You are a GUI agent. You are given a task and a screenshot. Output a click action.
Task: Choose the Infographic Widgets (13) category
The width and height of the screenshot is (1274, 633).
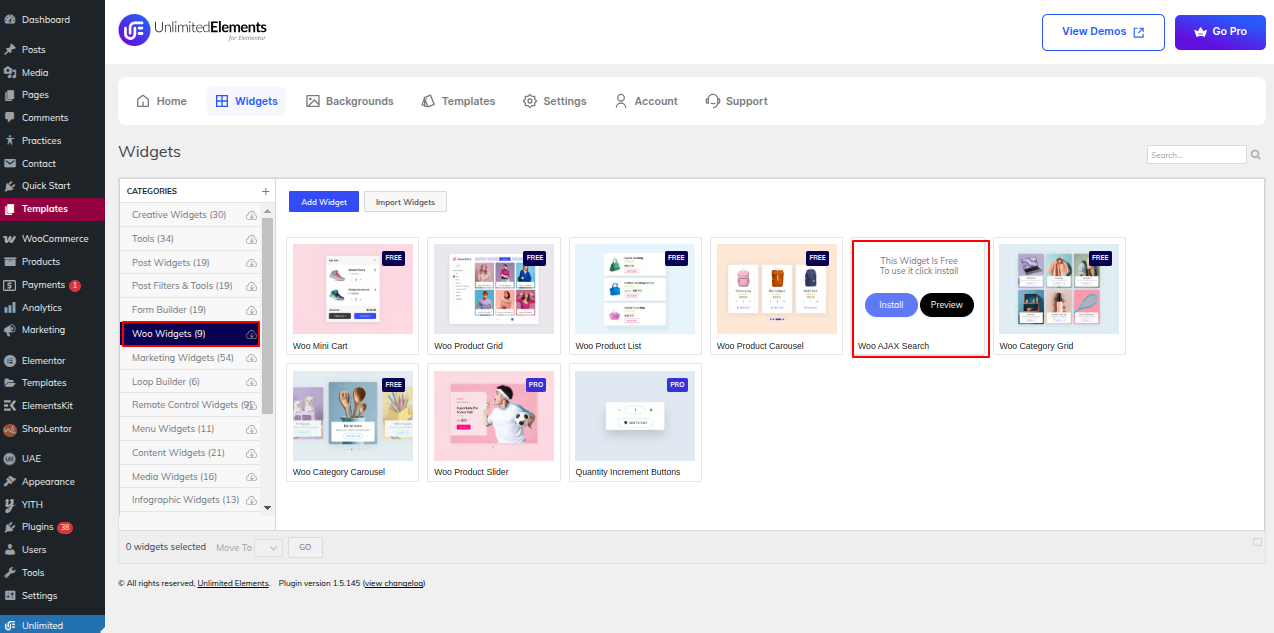[190, 500]
